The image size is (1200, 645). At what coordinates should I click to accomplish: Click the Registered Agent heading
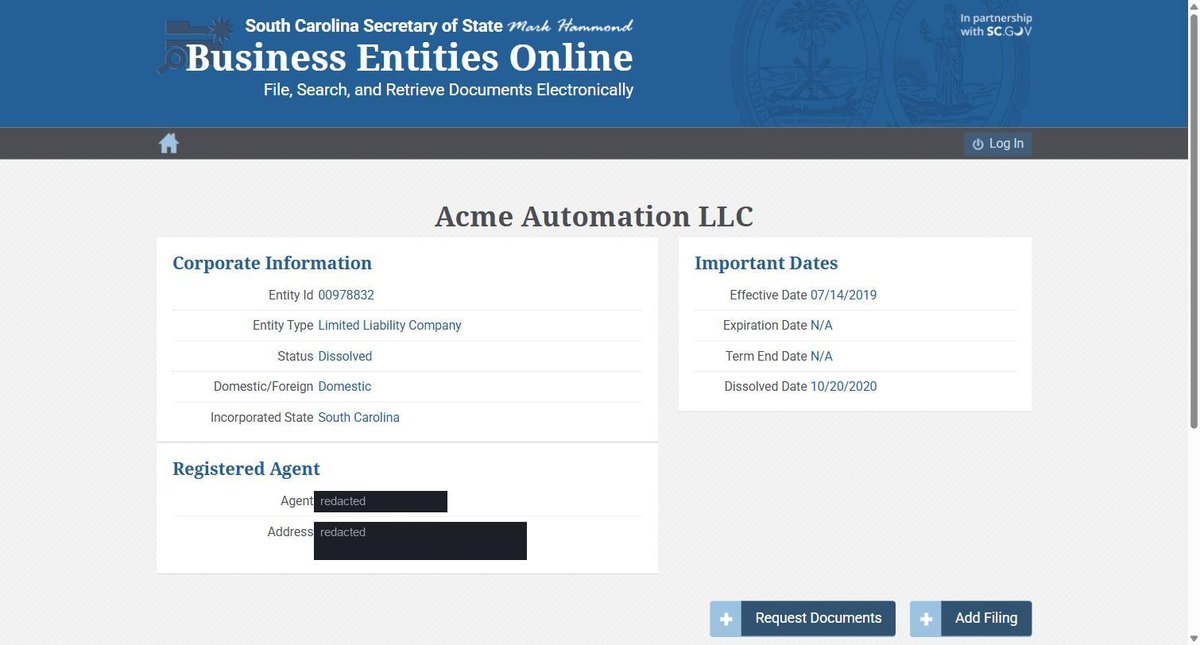tap(246, 469)
